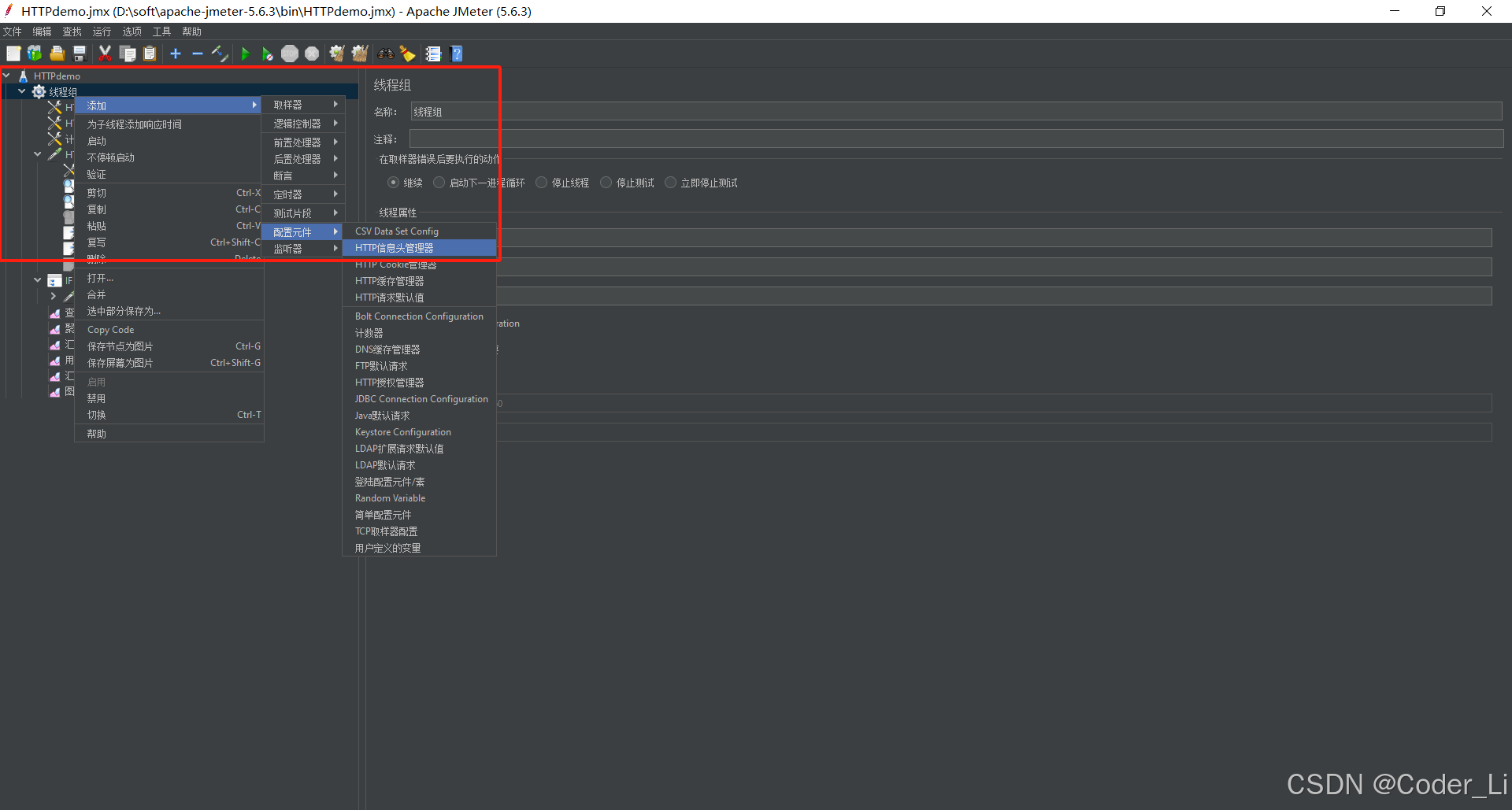Viewport: 1512px width, 810px height.
Task: Select the 停止线程 radio button
Action: [x=541, y=183]
